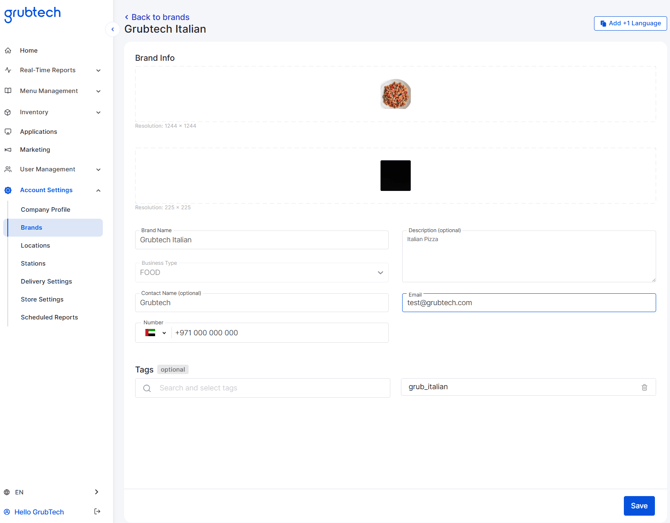Viewport: 670px width, 523px height.
Task: Click the black square brand image
Action: coord(395,176)
